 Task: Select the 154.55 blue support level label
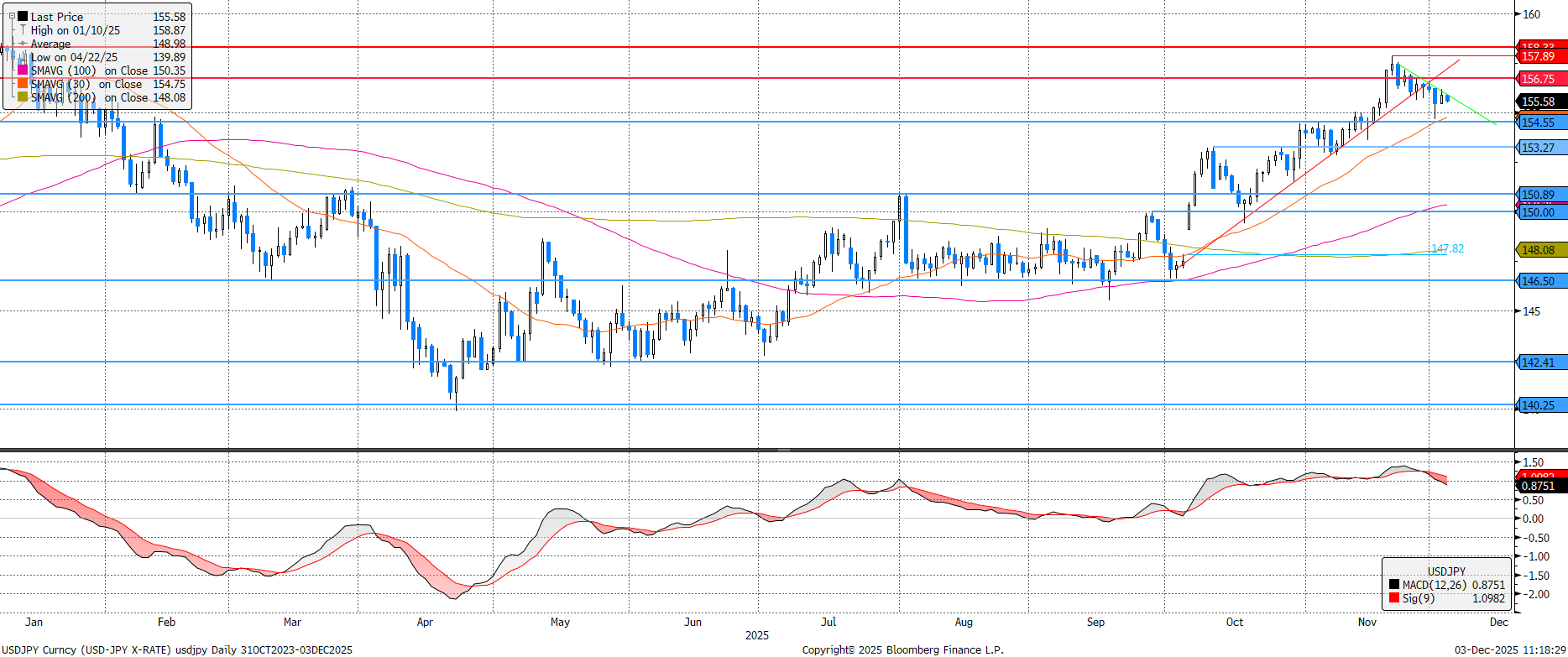1540,123
